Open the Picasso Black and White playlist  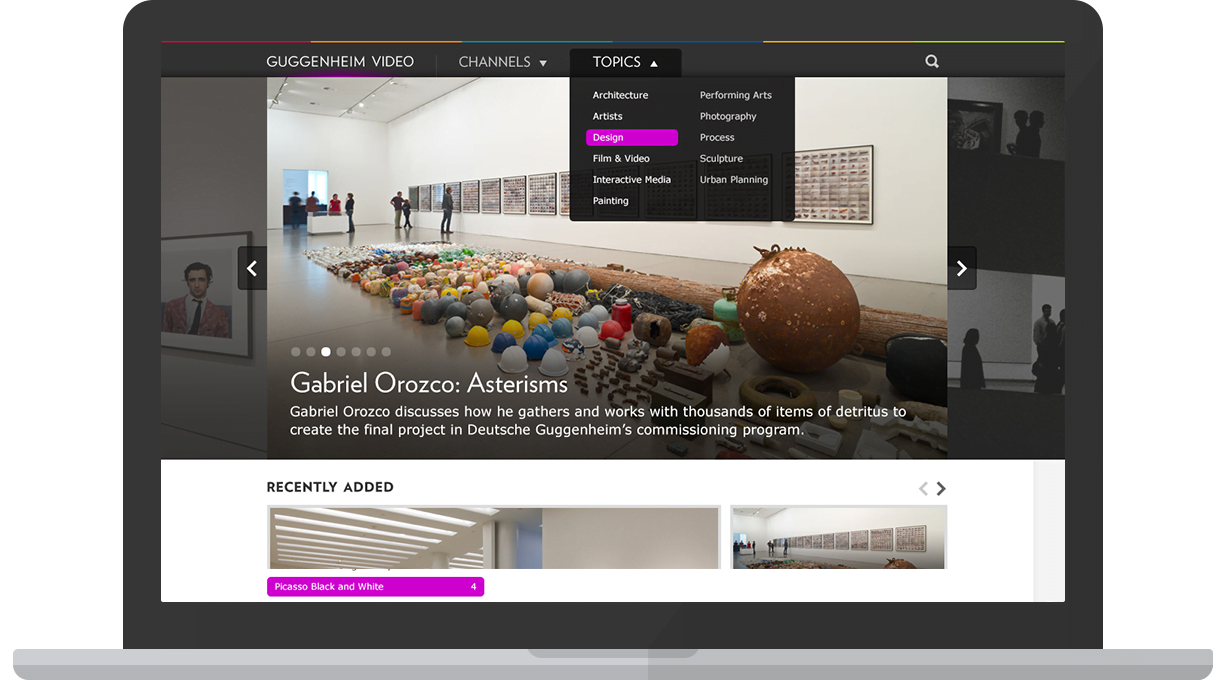[x=374, y=586]
